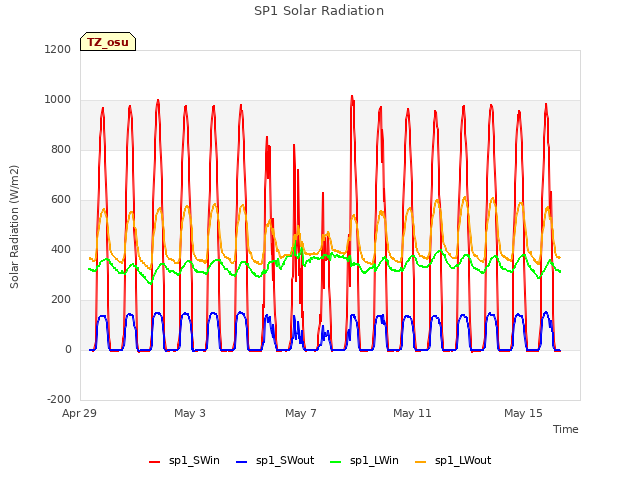Click the Solar Radiation (W/m2) axis label
The width and height of the screenshot is (640, 480).
pyautogui.click(x=14, y=227)
